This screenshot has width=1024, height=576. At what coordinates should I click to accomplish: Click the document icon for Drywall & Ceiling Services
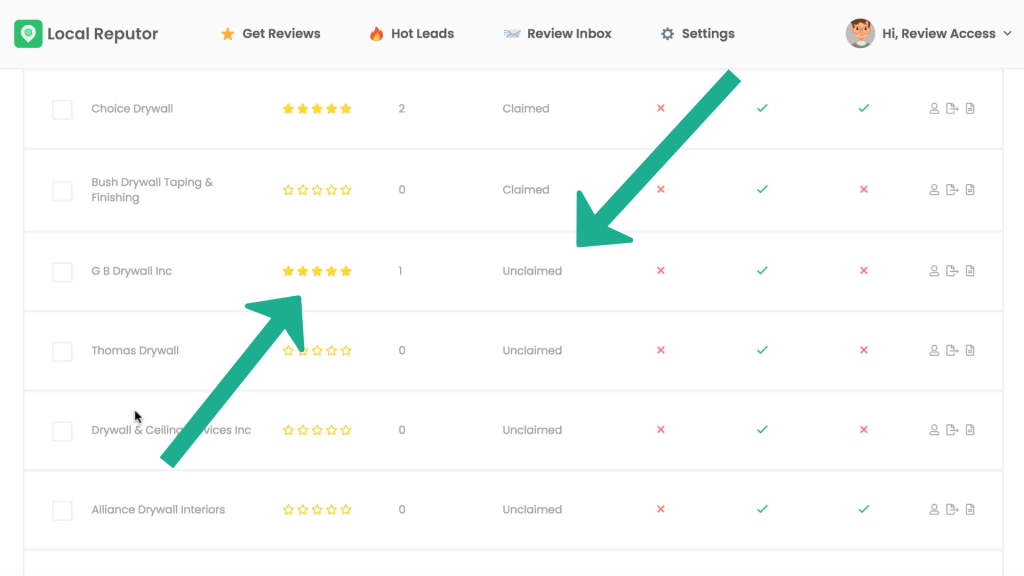tap(969, 430)
